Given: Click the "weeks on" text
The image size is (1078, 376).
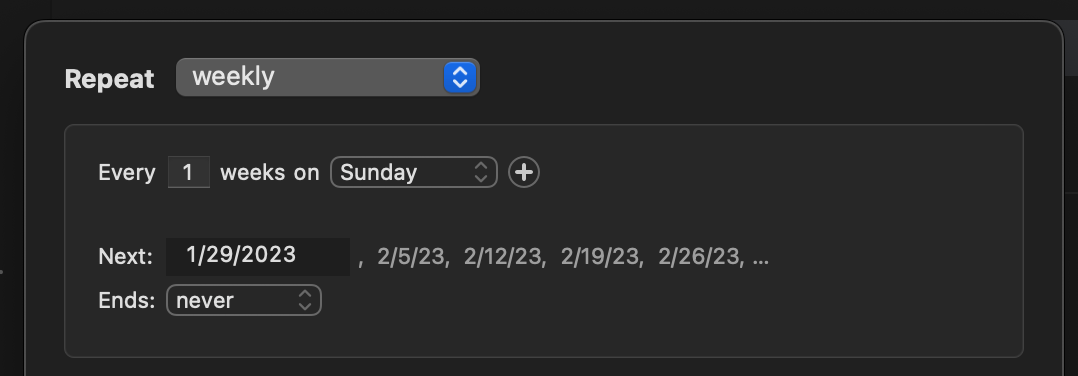Looking at the screenshot, I should tap(270, 172).
